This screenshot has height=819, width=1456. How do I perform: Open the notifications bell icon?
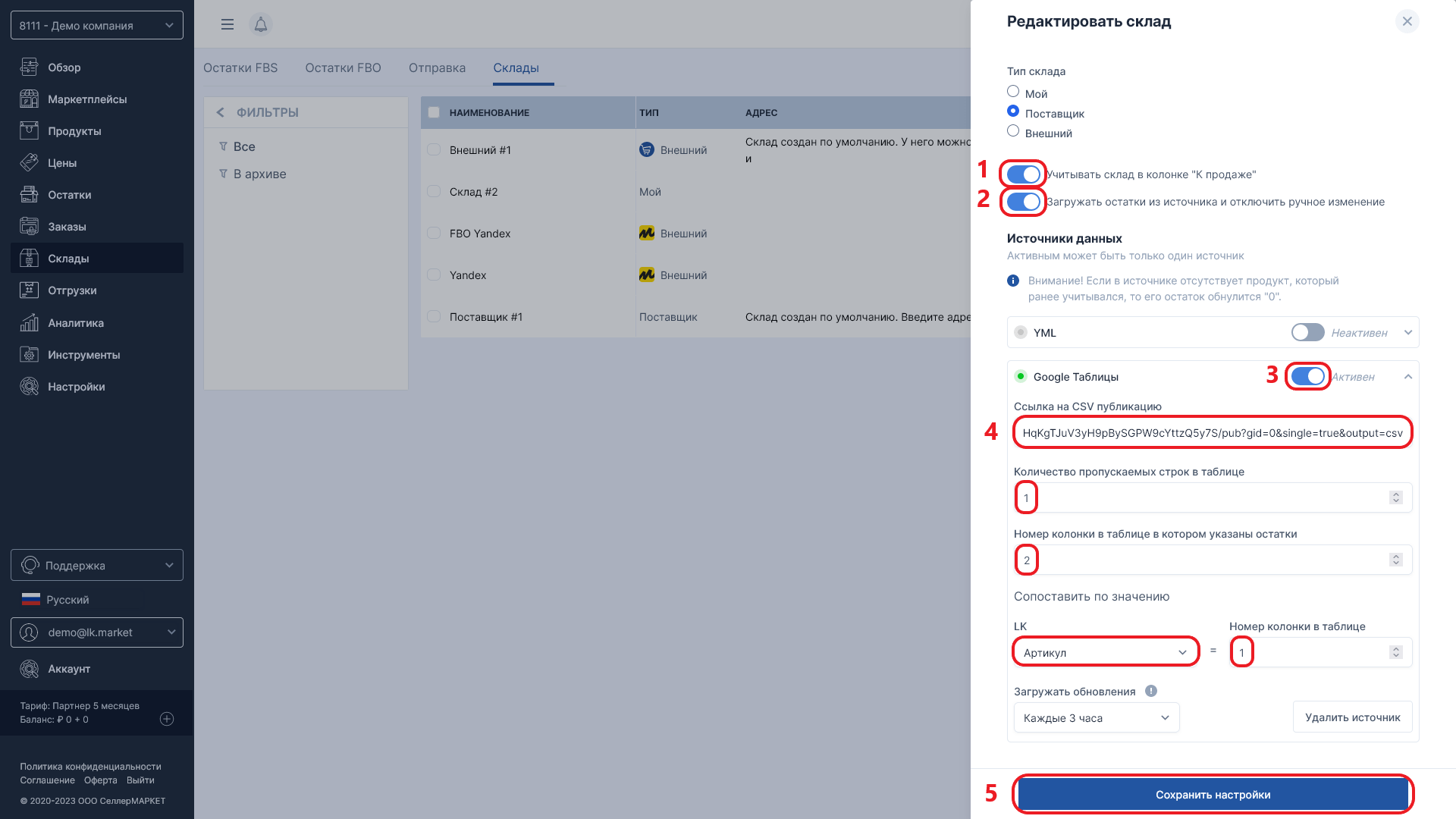(x=261, y=24)
